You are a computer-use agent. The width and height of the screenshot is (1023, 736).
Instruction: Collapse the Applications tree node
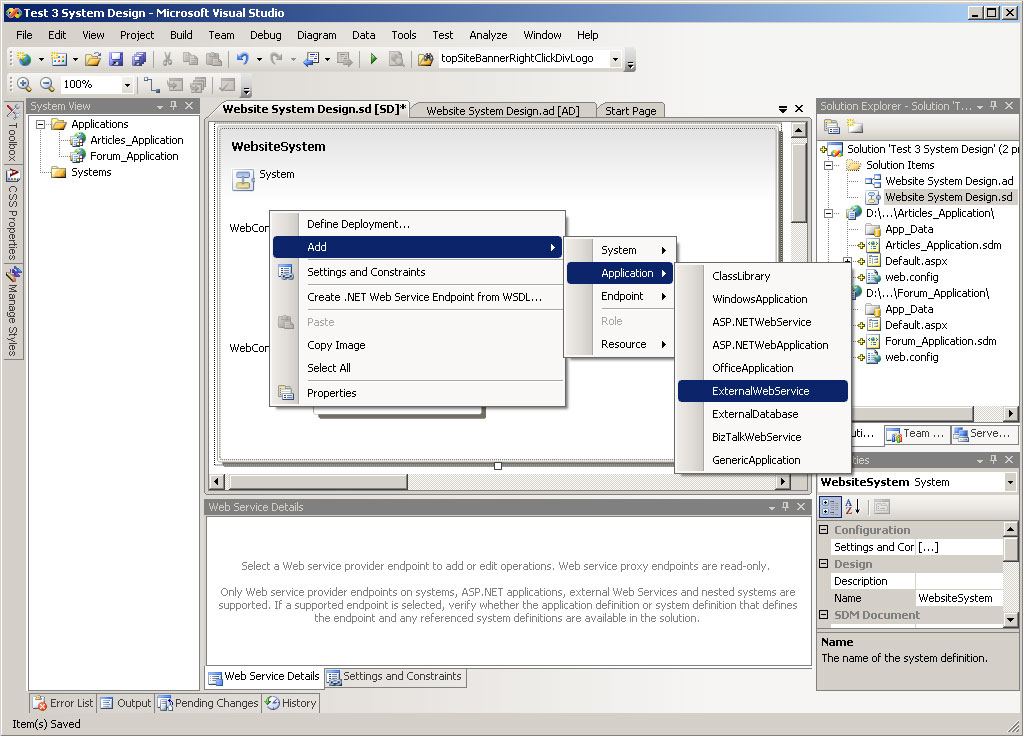pos(40,124)
